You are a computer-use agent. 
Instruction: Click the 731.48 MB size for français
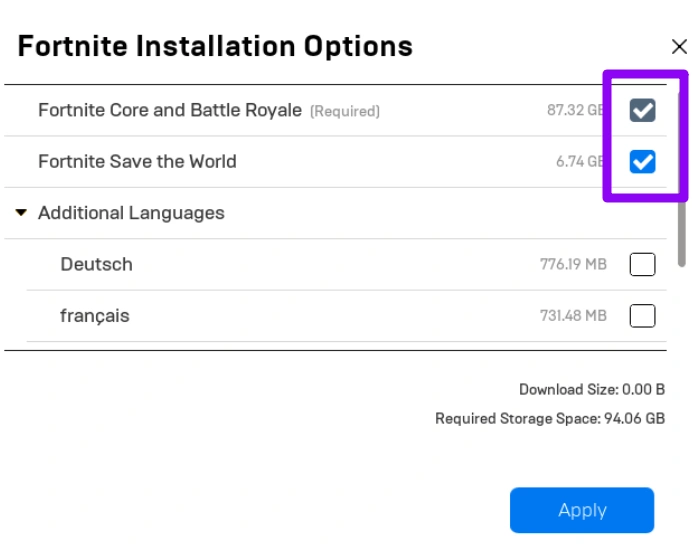pyautogui.click(x=573, y=316)
